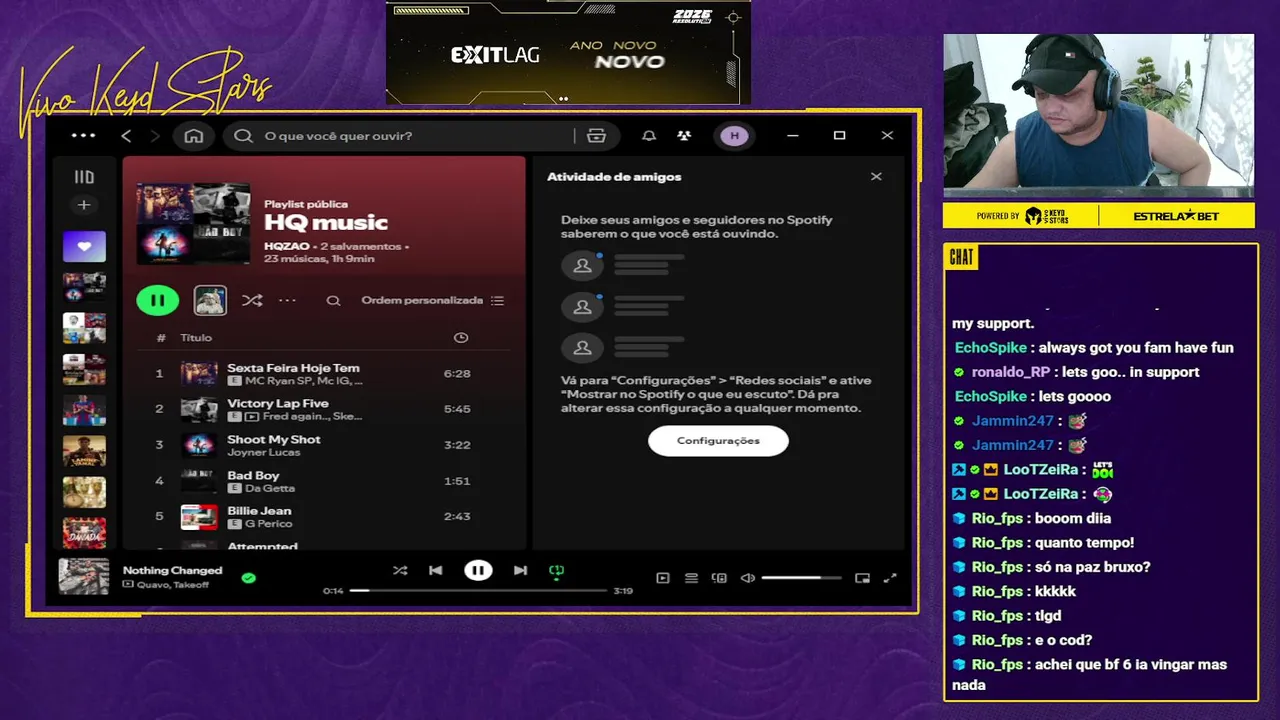Image resolution: width=1280 pixels, height=720 pixels.
Task: Open 'Ordem personalizada' sort dropdown
Action: pyautogui.click(x=432, y=300)
